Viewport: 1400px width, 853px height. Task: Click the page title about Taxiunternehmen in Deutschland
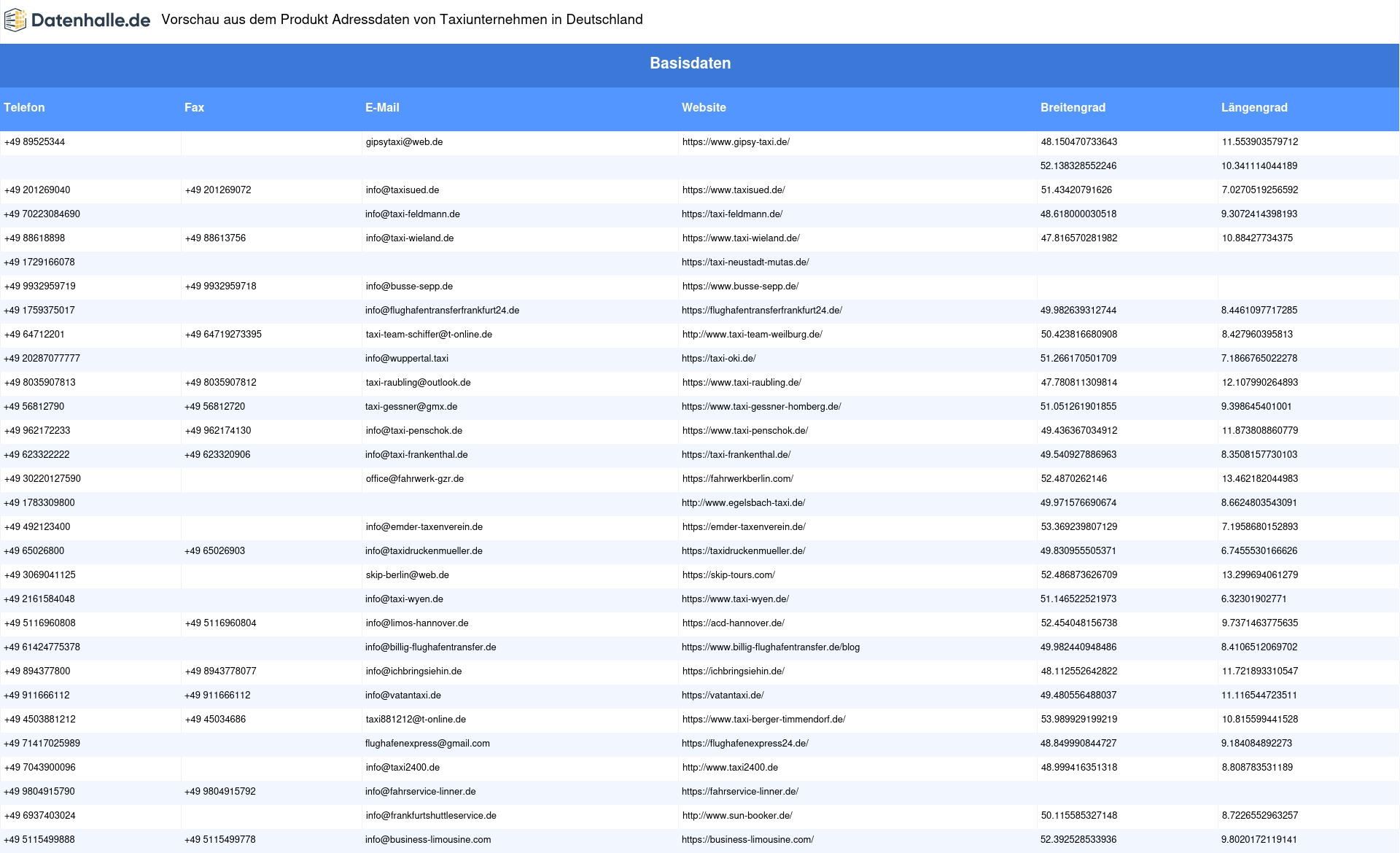tap(402, 20)
